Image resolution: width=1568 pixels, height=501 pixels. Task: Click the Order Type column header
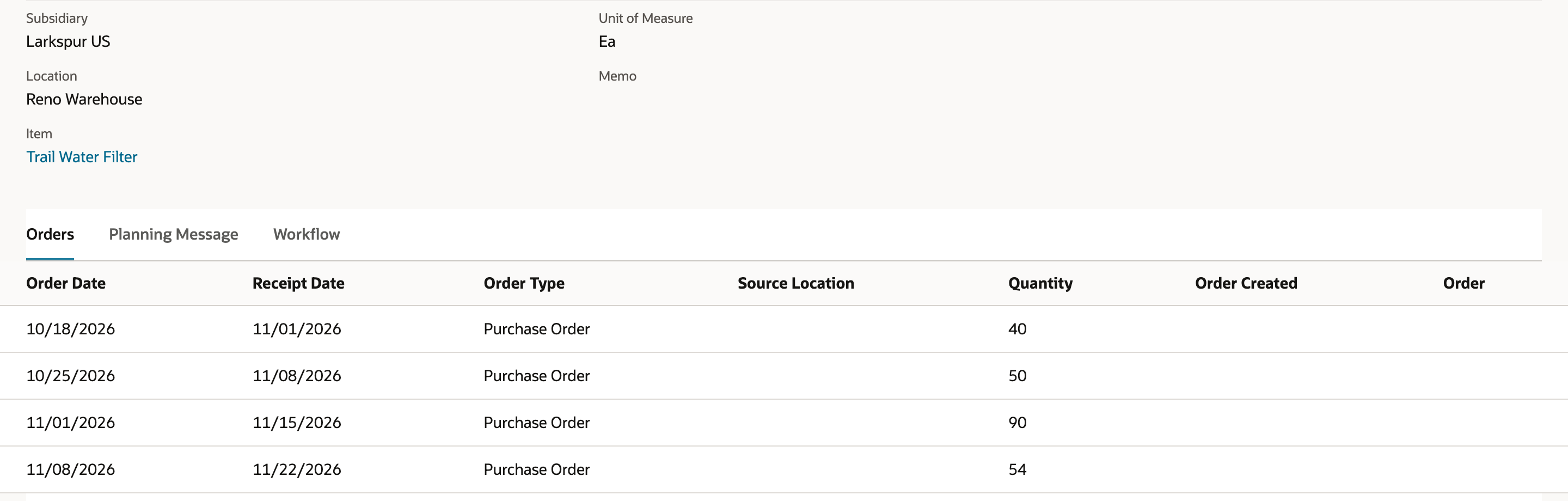pyautogui.click(x=524, y=283)
